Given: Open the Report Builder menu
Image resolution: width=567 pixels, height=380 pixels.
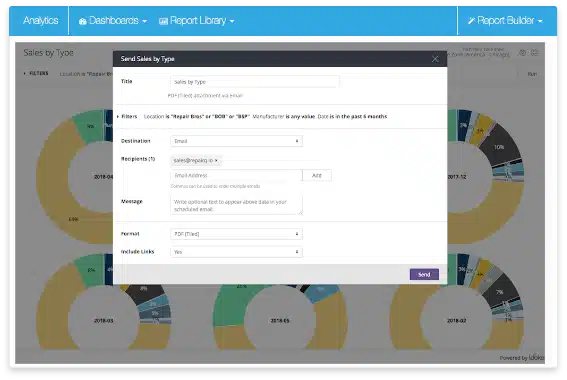Looking at the screenshot, I should pos(505,21).
